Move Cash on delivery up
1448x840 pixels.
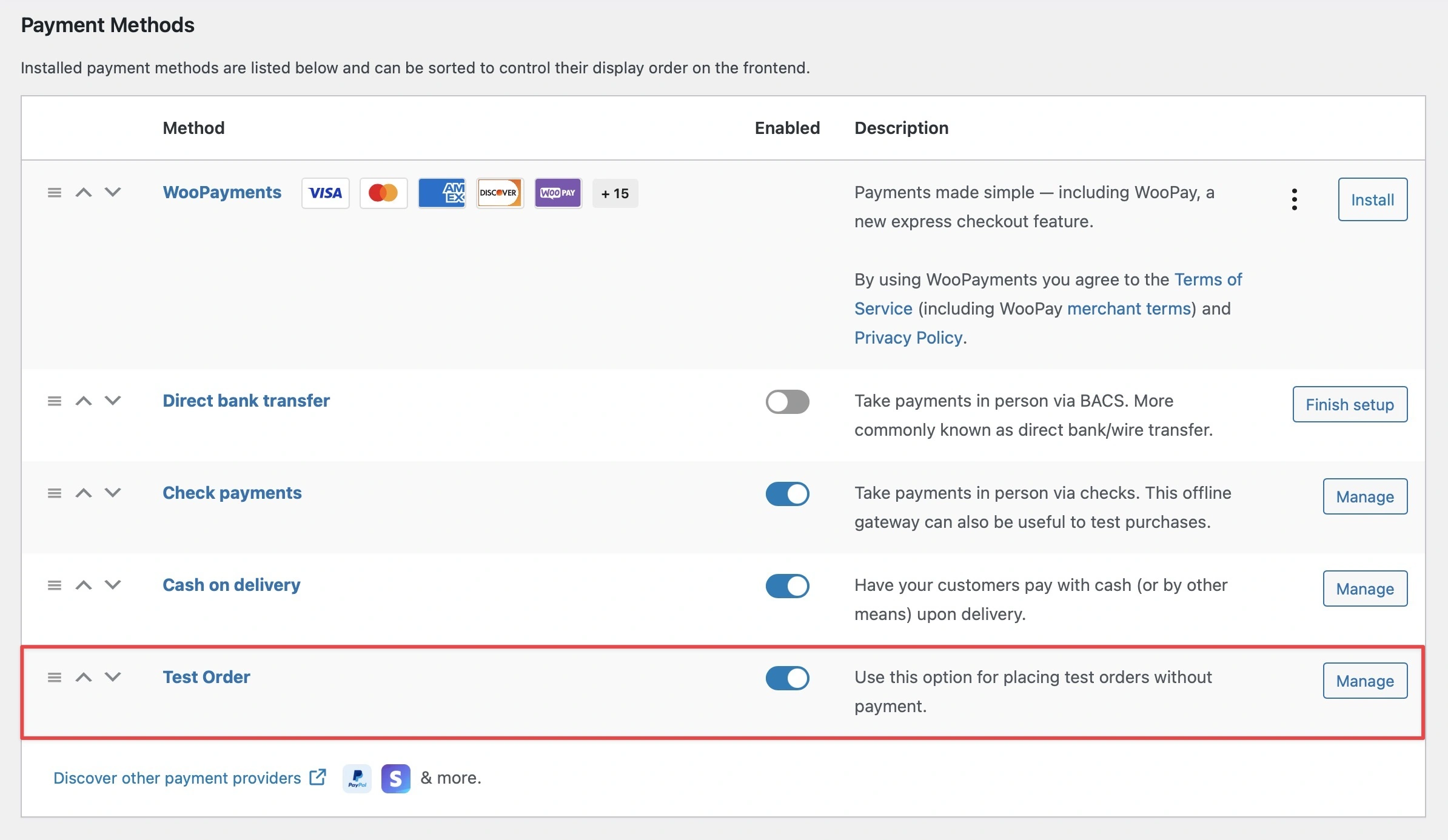pyautogui.click(x=84, y=585)
